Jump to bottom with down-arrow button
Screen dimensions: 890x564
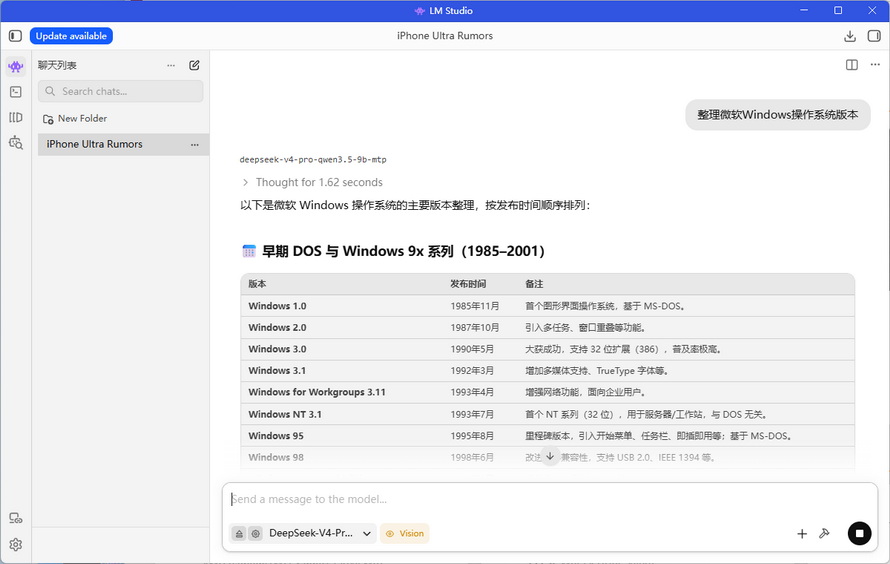(550, 456)
